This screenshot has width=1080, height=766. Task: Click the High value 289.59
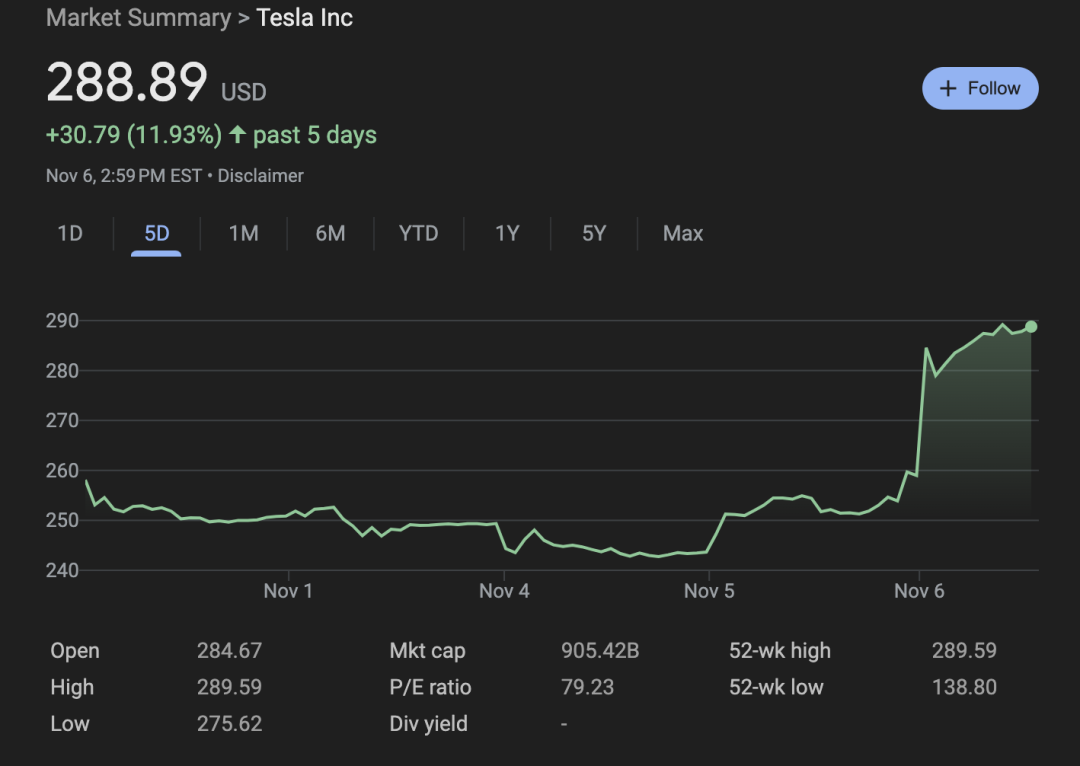[x=229, y=687]
